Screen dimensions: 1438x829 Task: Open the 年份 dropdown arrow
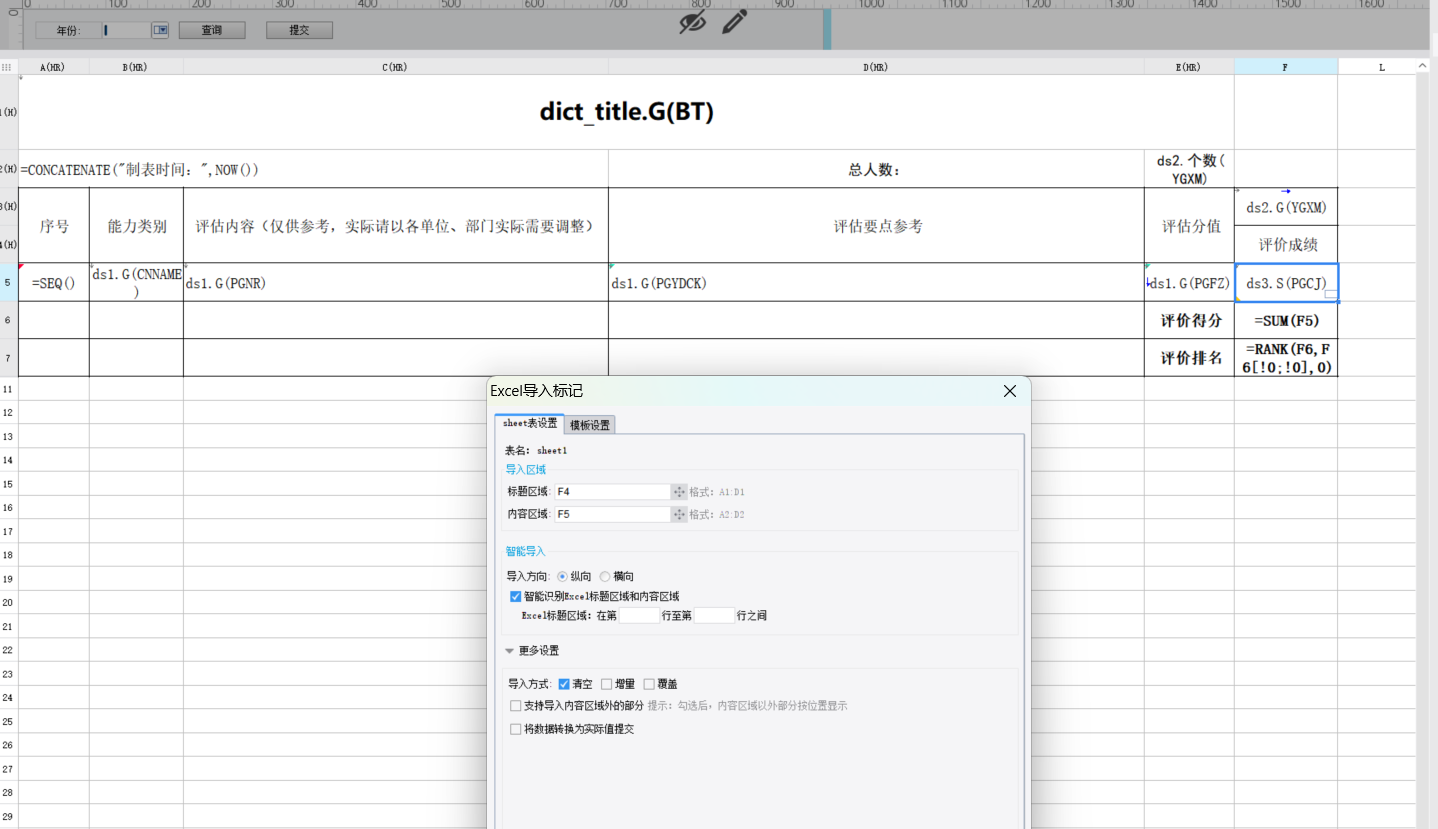(160, 30)
